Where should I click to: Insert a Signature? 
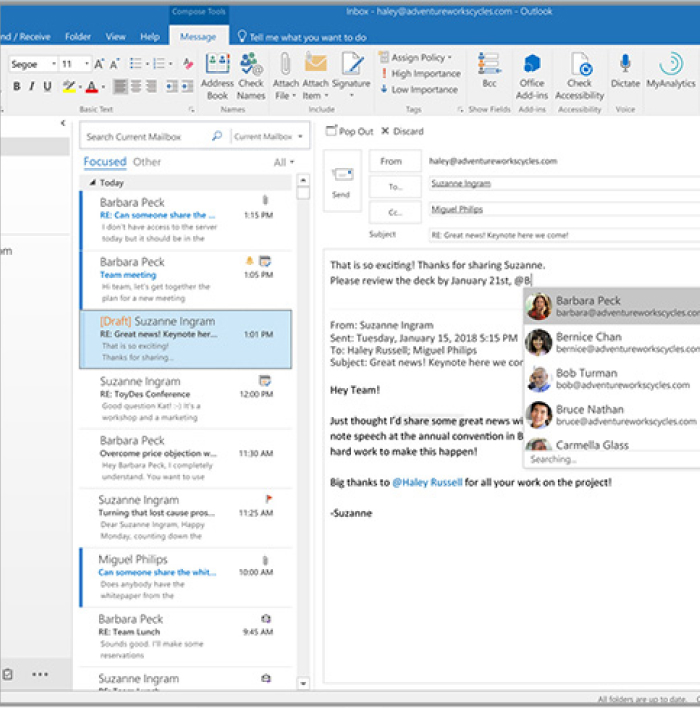pyautogui.click(x=351, y=76)
